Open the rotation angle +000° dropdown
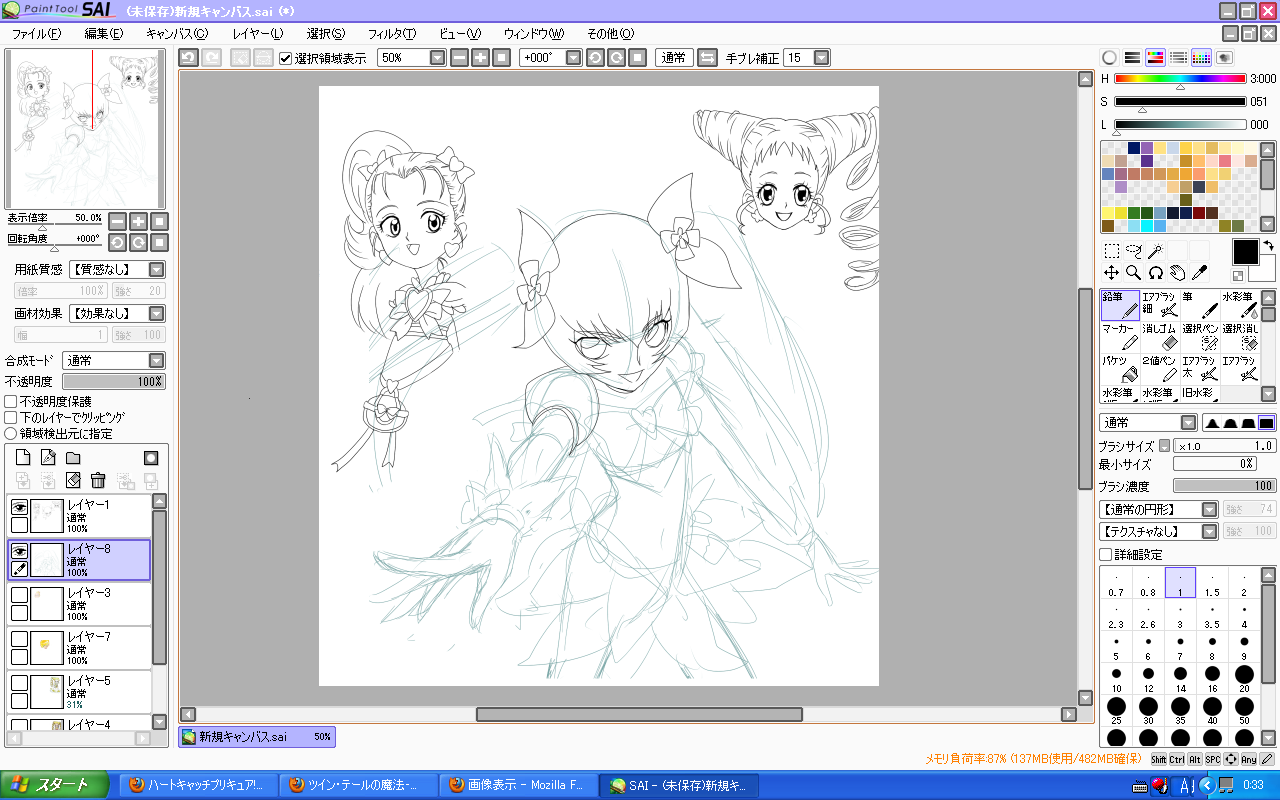The image size is (1280, 800). pos(573,58)
